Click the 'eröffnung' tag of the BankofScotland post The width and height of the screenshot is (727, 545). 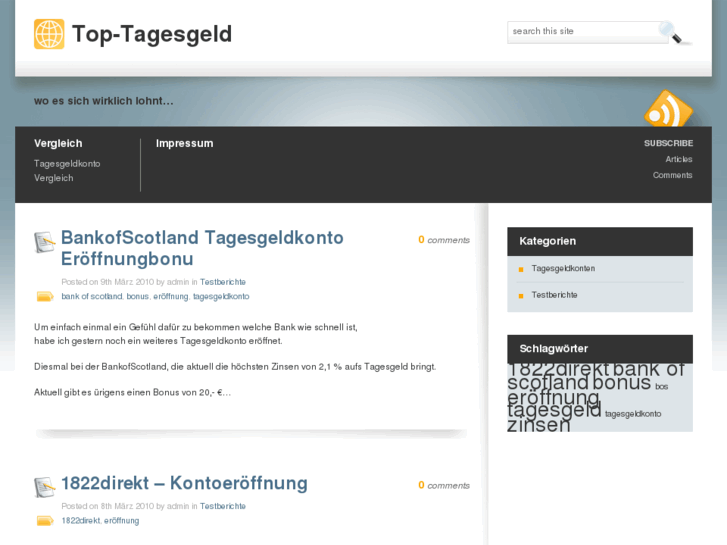pos(171,296)
